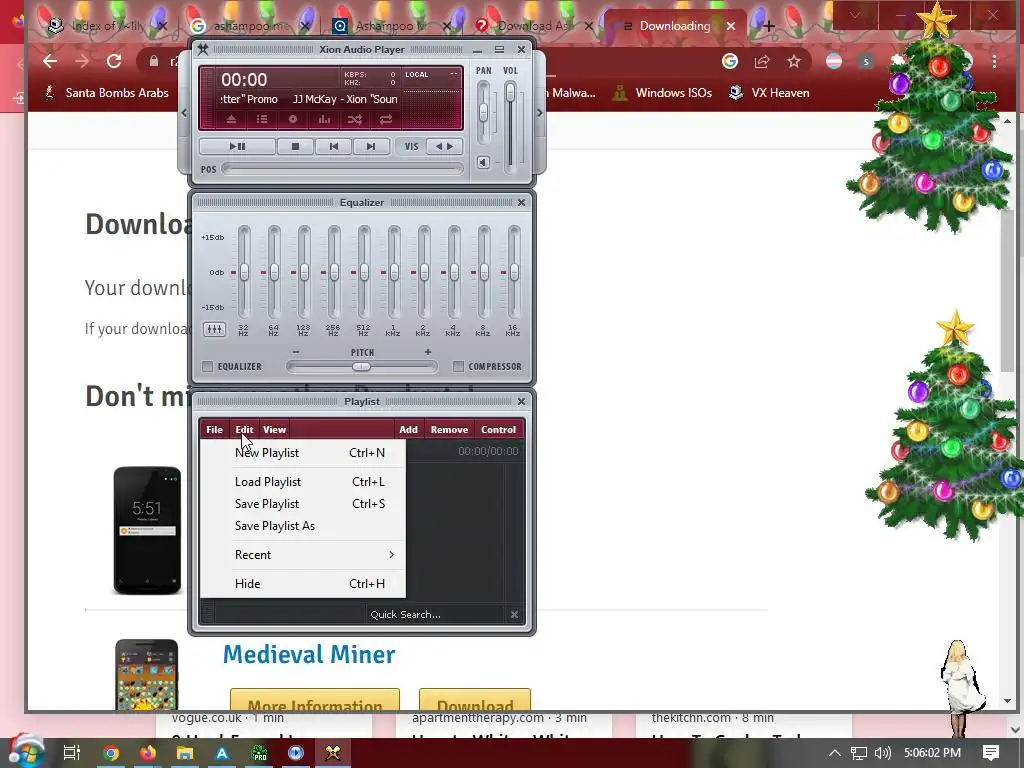
Task: Open the Windows ISOs bookmark
Action: click(662, 93)
